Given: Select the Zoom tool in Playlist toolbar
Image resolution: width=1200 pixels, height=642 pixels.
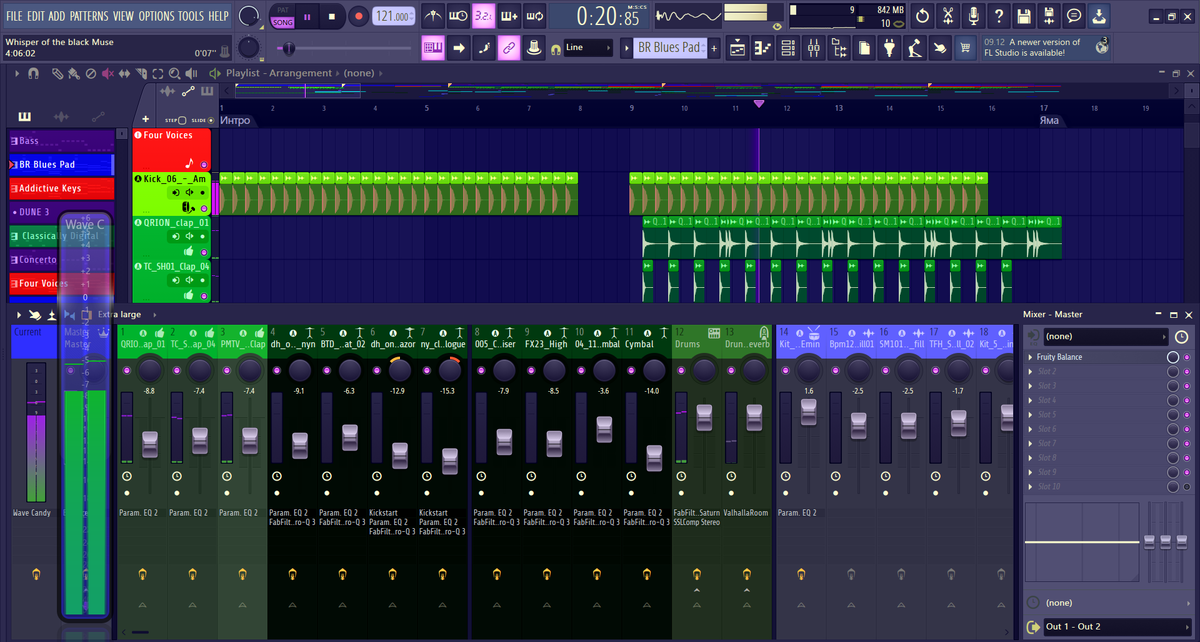Looking at the screenshot, I should click(175, 74).
